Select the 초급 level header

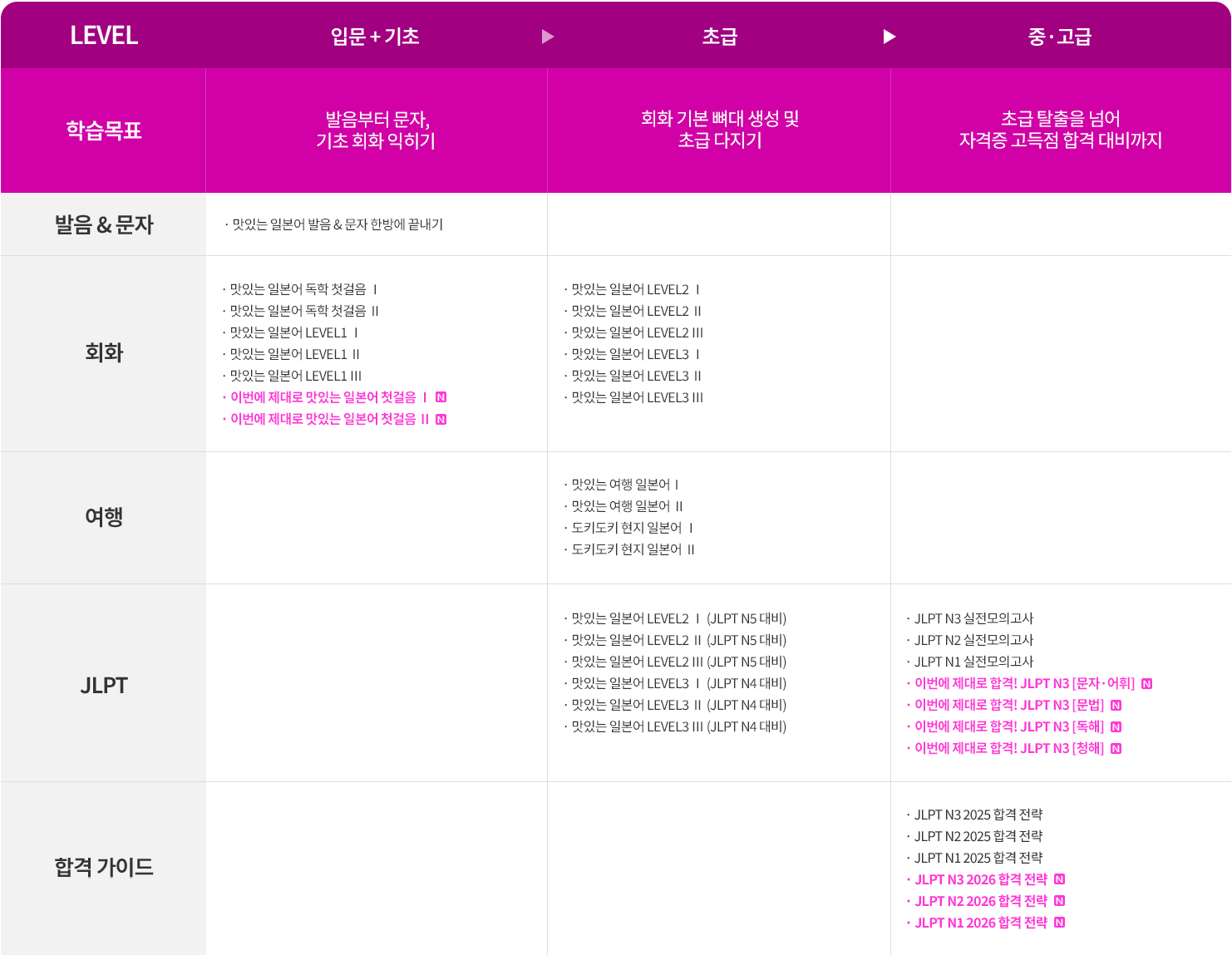[x=720, y=37]
